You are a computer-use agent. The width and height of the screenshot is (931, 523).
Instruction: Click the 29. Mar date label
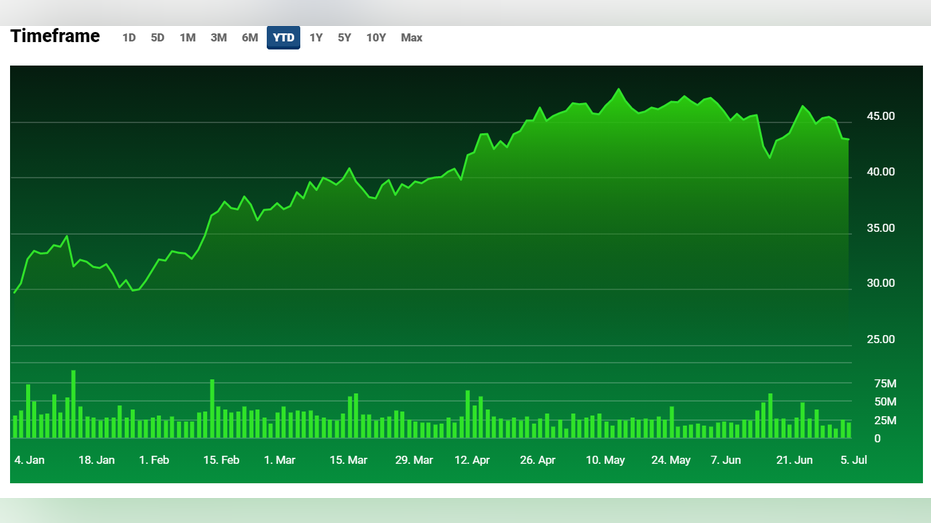(414, 460)
